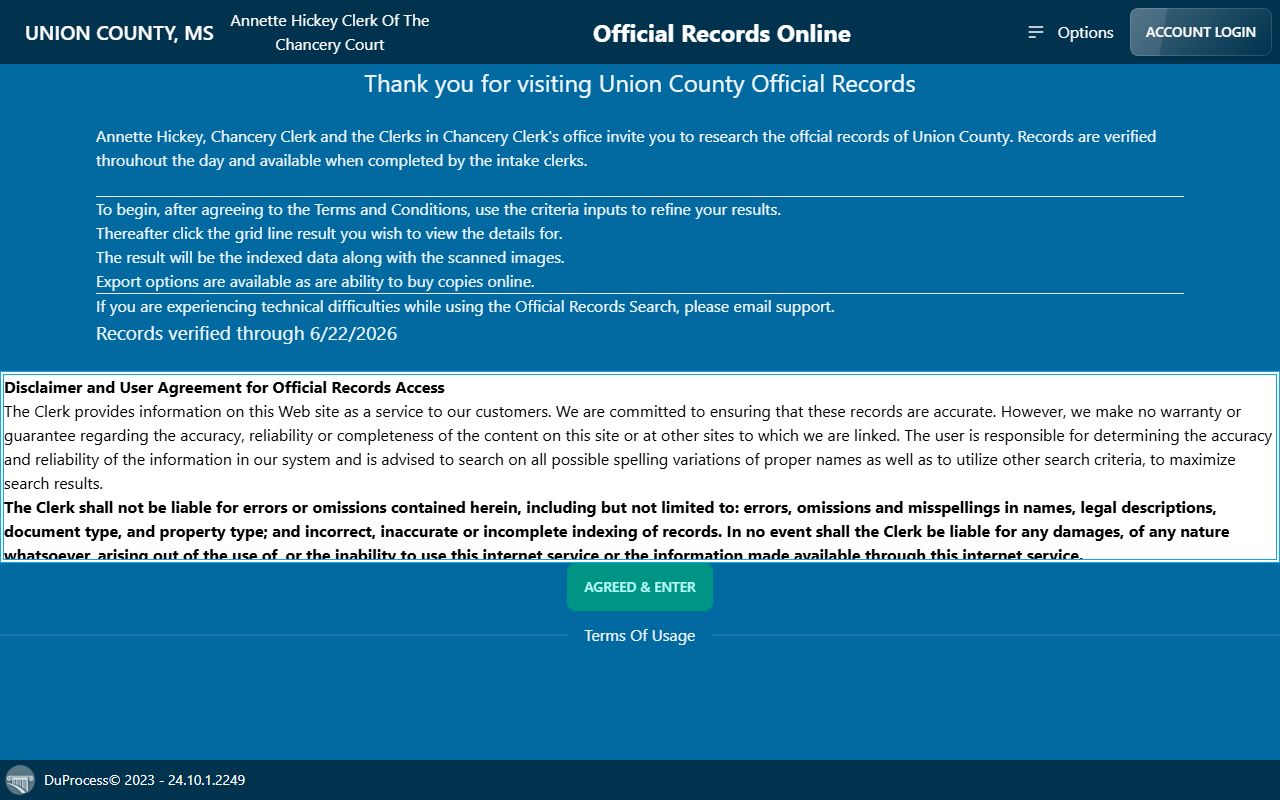Click the Records verified through 6/22/2026 text

[246, 333]
